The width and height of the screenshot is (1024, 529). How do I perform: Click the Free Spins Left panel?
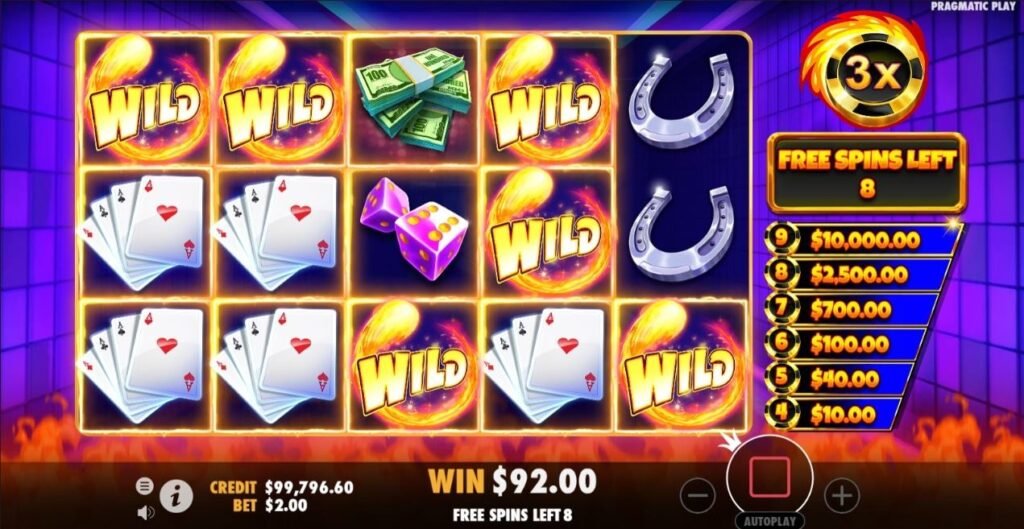pyautogui.click(x=867, y=173)
